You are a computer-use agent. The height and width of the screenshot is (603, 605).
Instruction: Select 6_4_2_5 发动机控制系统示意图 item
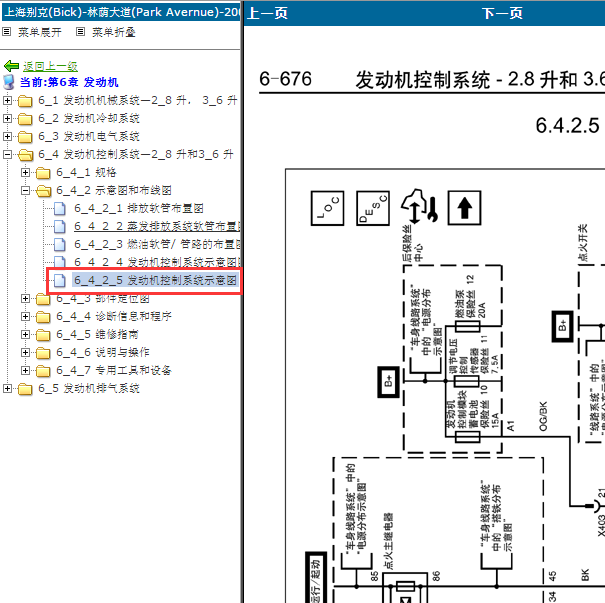pyautogui.click(x=155, y=280)
